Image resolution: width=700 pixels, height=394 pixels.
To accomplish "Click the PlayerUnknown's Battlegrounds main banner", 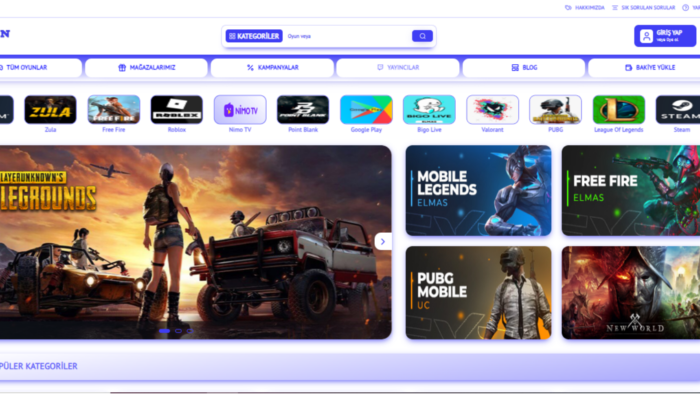I will [196, 242].
